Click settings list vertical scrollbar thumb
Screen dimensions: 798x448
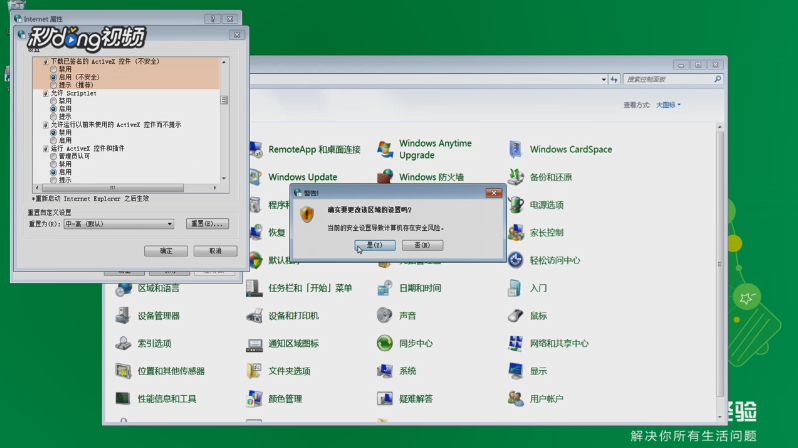[x=224, y=100]
